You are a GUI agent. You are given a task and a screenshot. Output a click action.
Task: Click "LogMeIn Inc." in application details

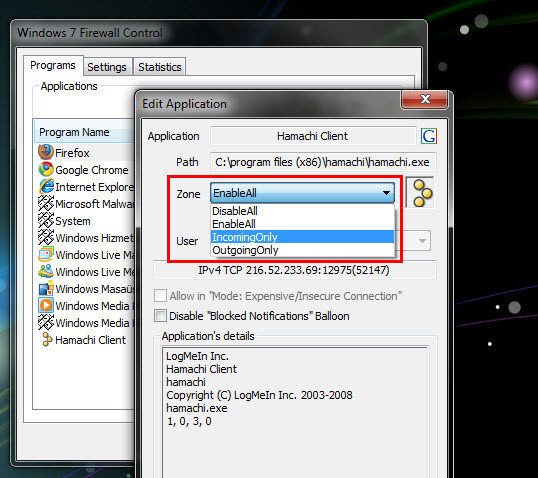[197, 356]
